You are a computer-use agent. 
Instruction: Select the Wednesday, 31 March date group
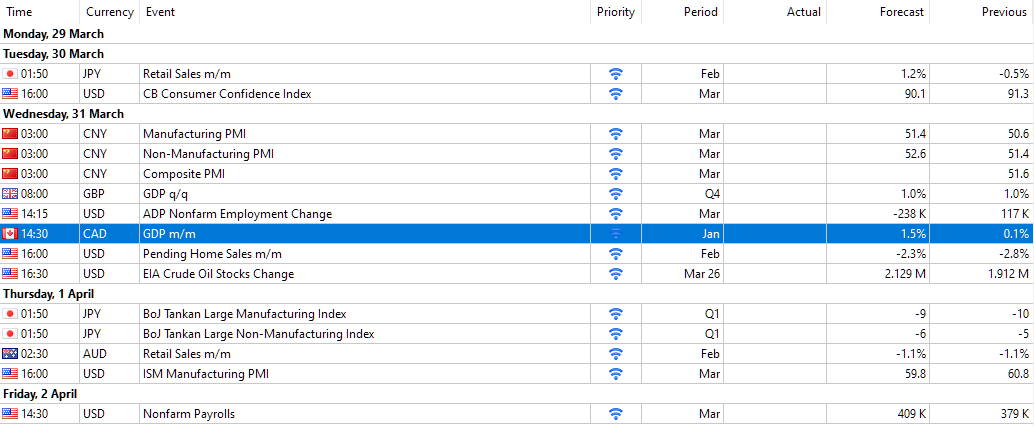pyautogui.click(x=64, y=114)
